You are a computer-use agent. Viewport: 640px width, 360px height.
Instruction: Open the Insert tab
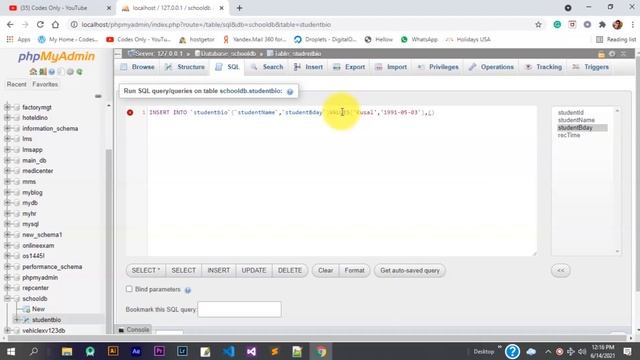pos(308,67)
